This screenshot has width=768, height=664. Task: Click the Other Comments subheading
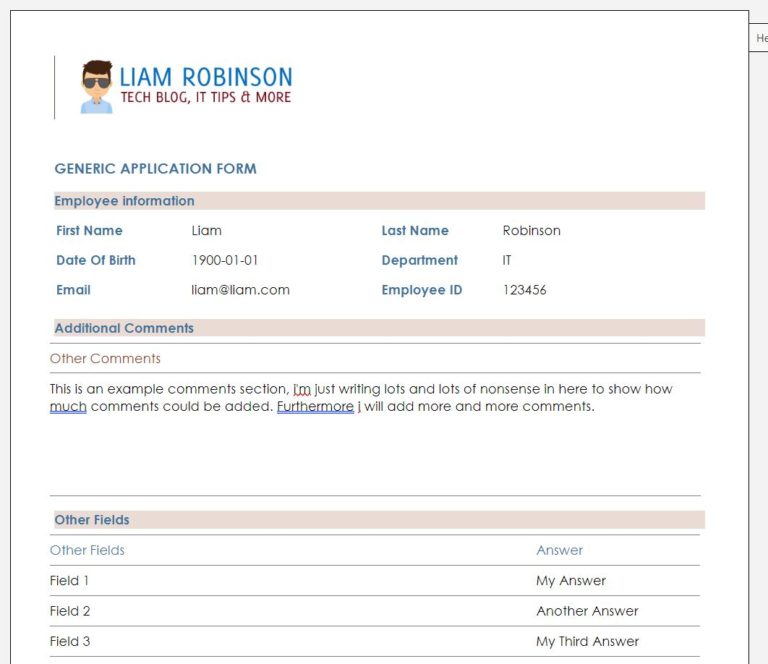pos(105,358)
